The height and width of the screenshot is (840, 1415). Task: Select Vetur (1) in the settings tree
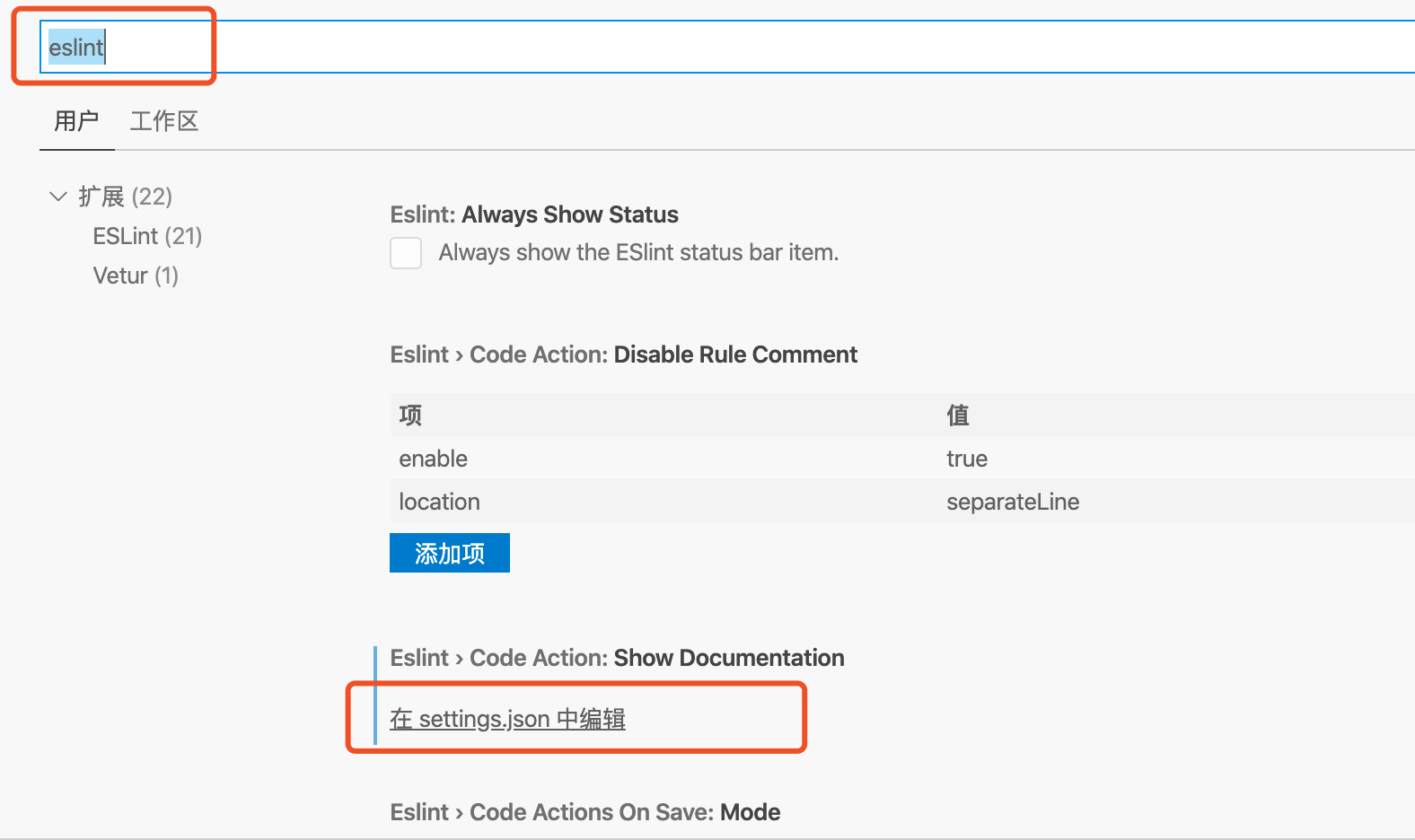[x=136, y=276]
